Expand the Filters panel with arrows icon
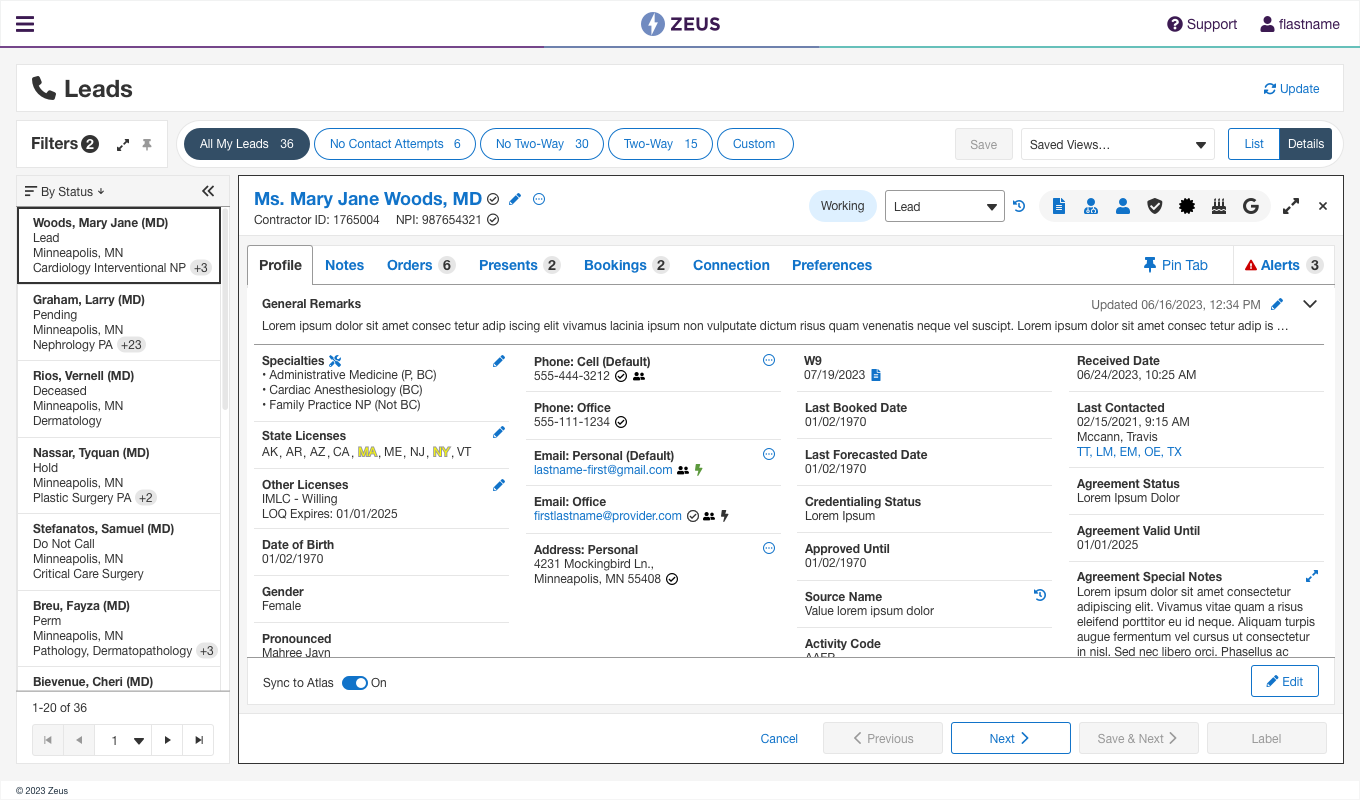This screenshot has width=1360, height=800. [123, 145]
